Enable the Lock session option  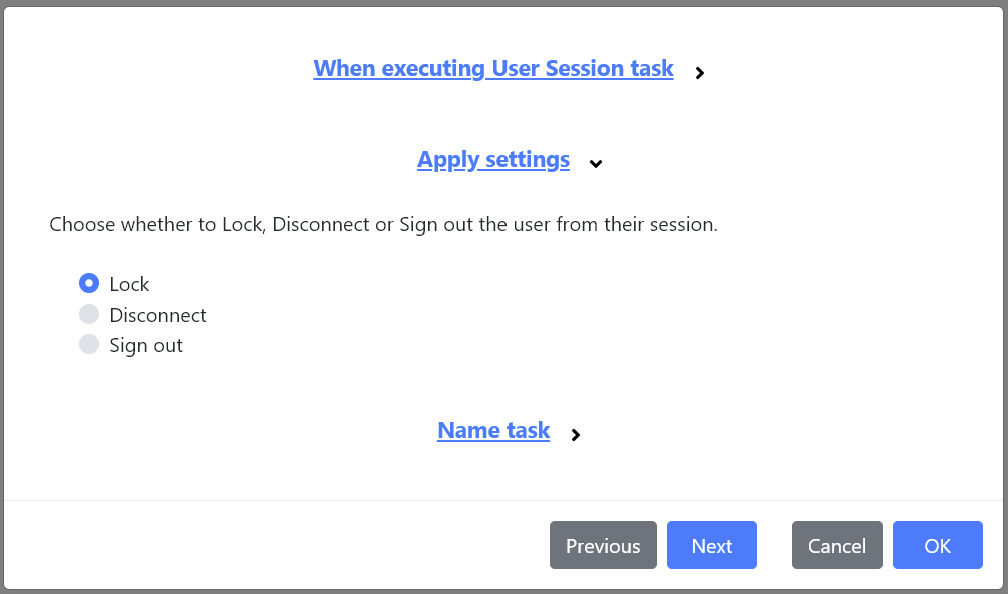point(89,283)
